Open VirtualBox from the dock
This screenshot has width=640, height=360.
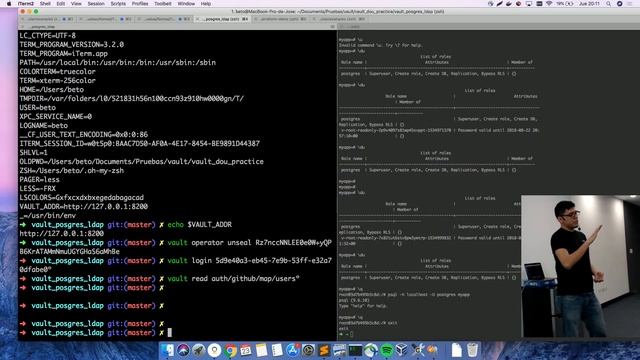point(402,350)
